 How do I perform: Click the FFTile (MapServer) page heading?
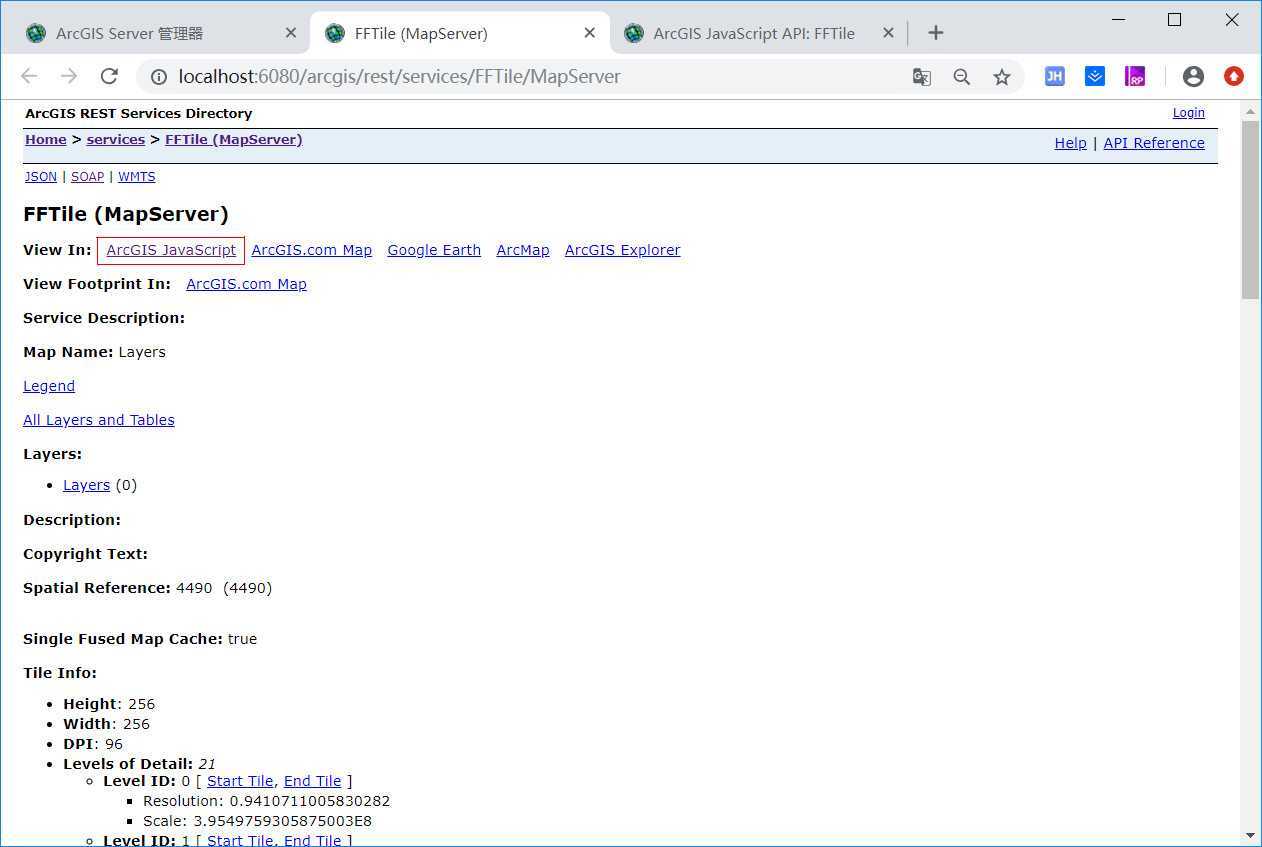point(126,214)
